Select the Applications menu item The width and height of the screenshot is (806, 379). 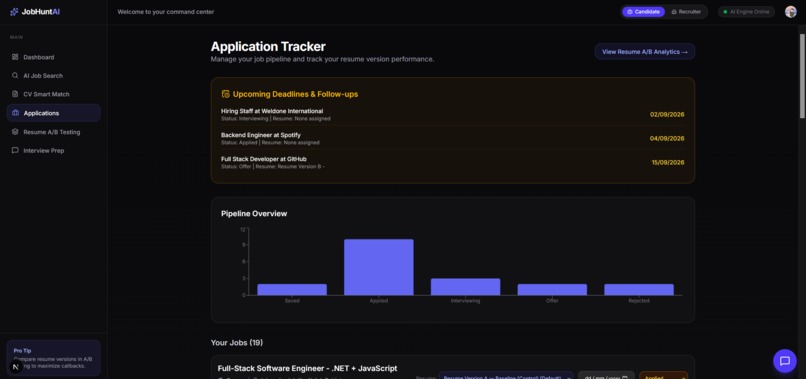[53, 113]
